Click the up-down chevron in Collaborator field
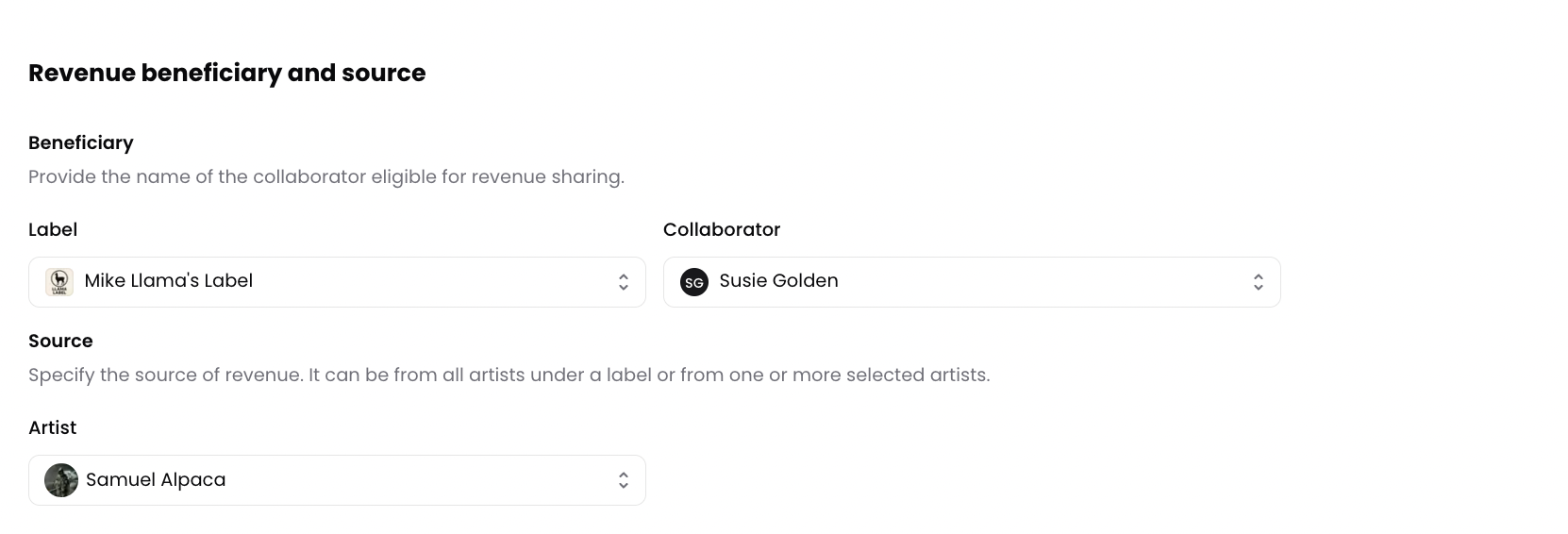The width and height of the screenshot is (1568, 534). point(1258,282)
